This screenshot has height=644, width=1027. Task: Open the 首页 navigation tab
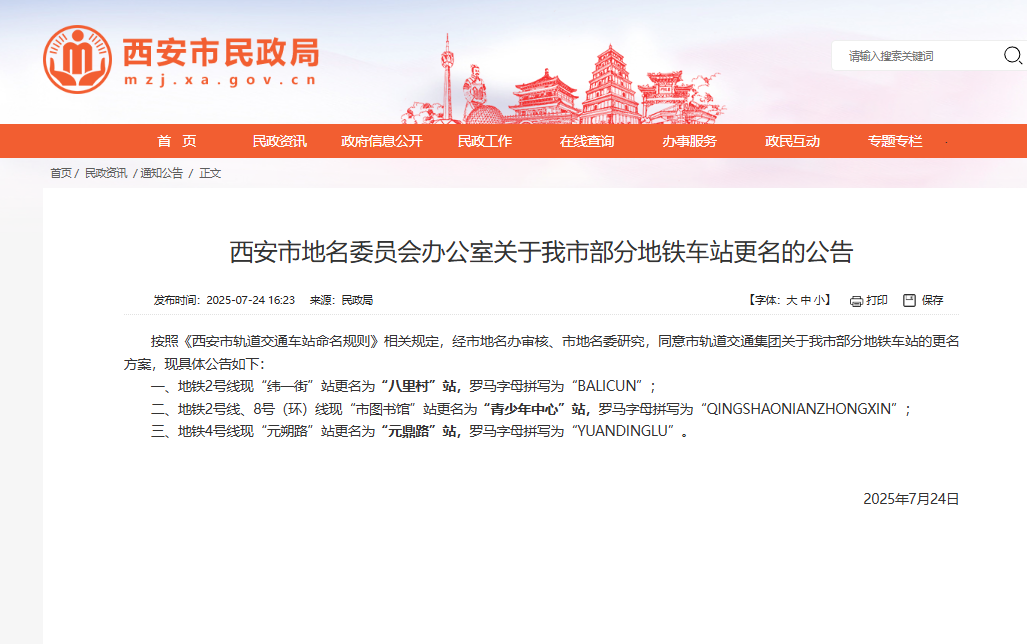[x=177, y=141]
